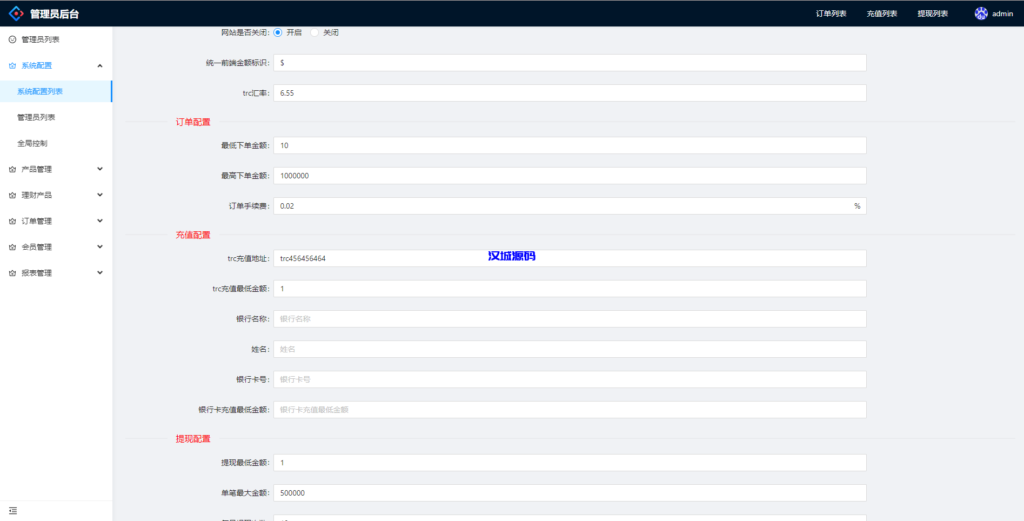This screenshot has width=1024, height=521.
Task: Open 全局控制 in the sidebar
Action: (32, 143)
